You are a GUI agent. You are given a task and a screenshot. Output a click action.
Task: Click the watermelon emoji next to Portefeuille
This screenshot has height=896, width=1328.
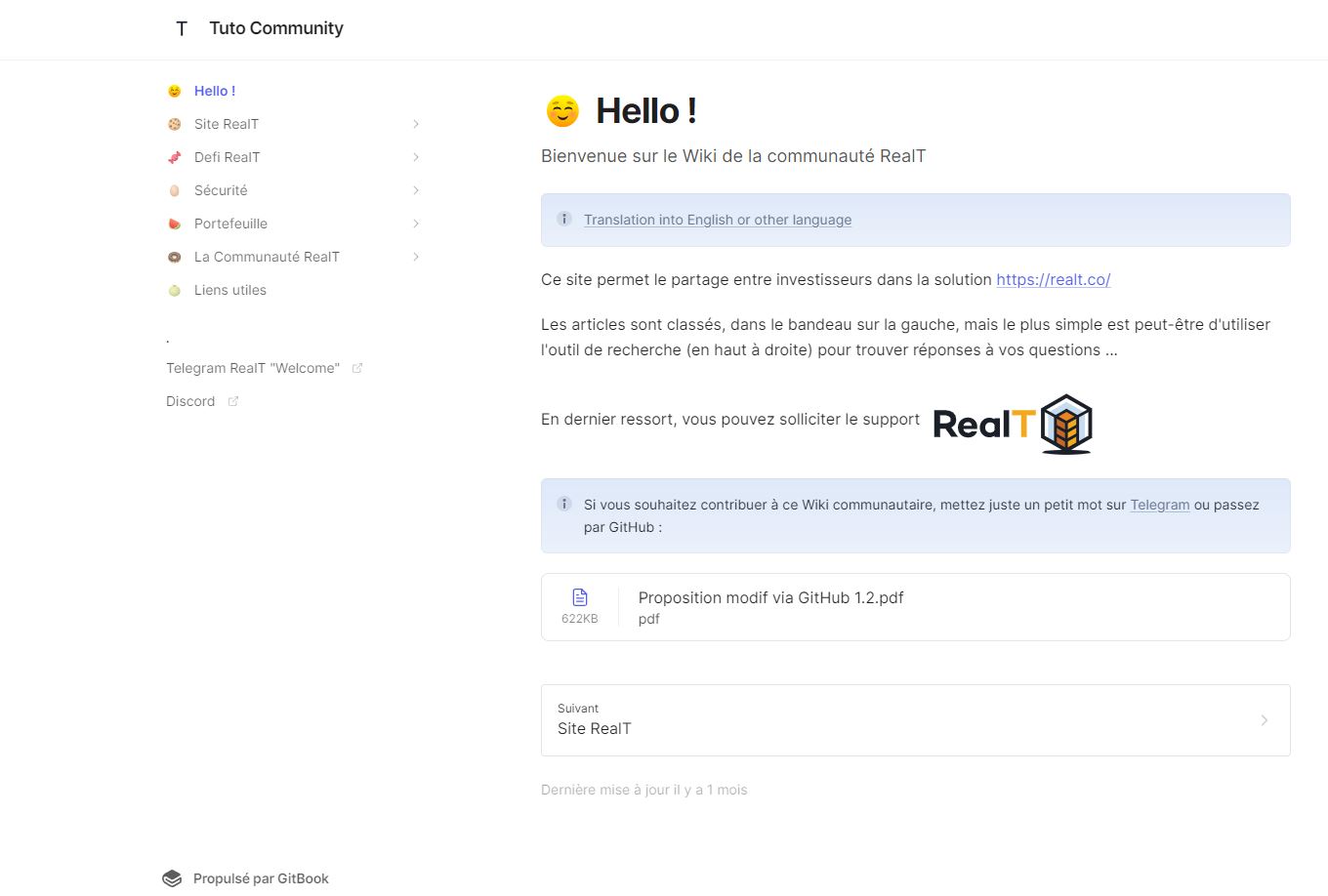(175, 224)
